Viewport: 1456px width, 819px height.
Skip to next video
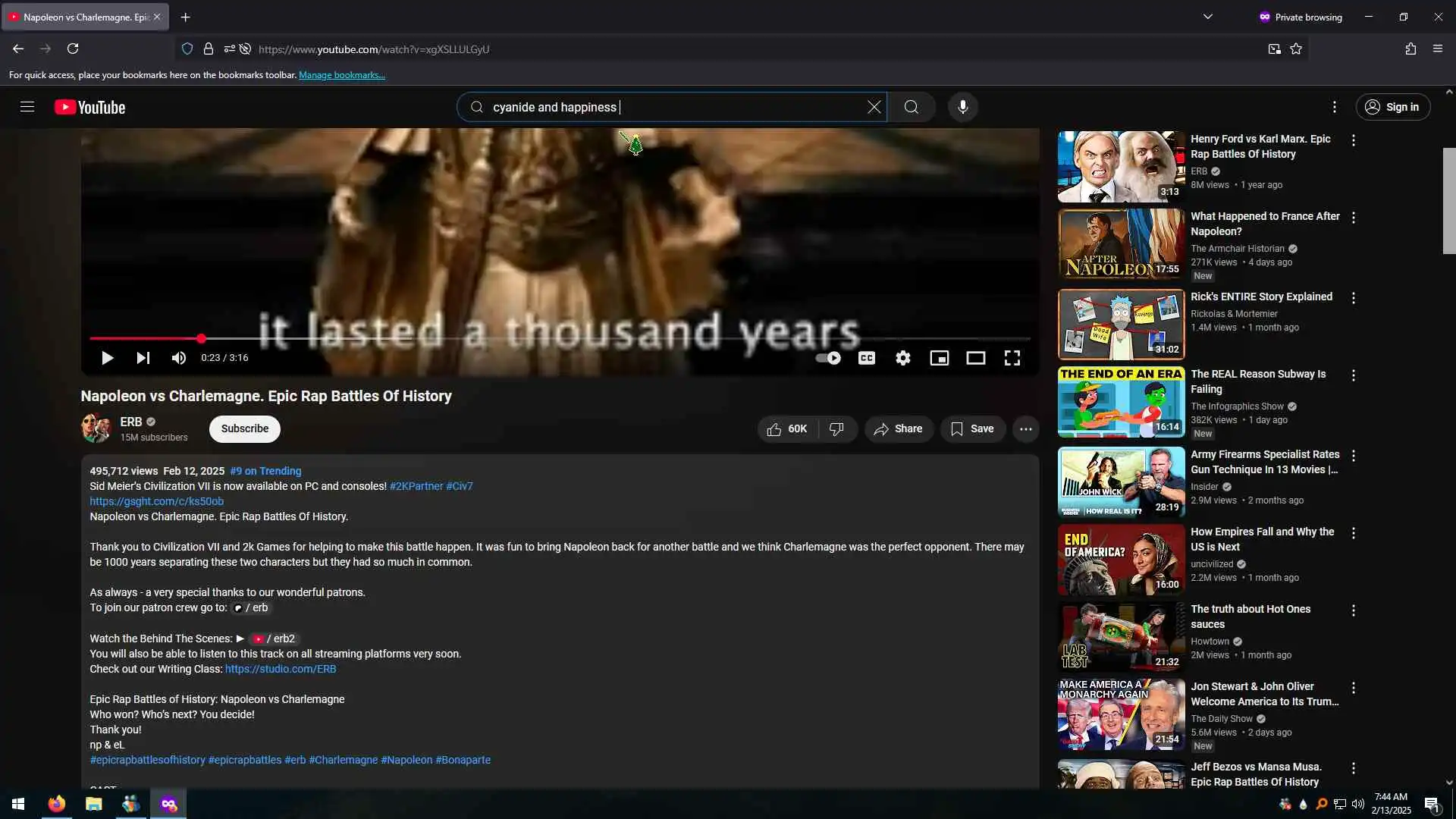tap(143, 358)
